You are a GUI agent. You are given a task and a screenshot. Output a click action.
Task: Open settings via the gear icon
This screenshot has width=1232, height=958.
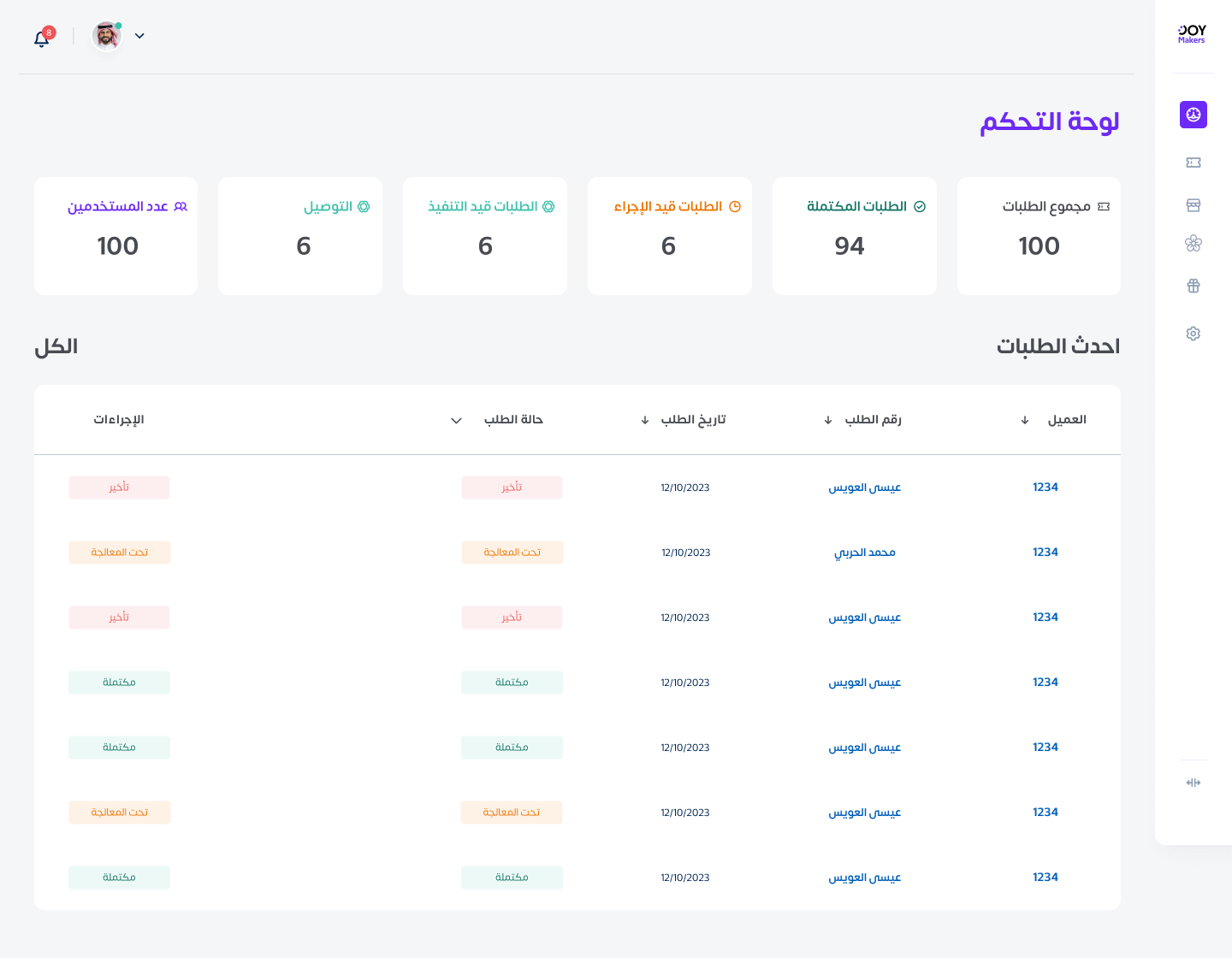pos(1193,333)
